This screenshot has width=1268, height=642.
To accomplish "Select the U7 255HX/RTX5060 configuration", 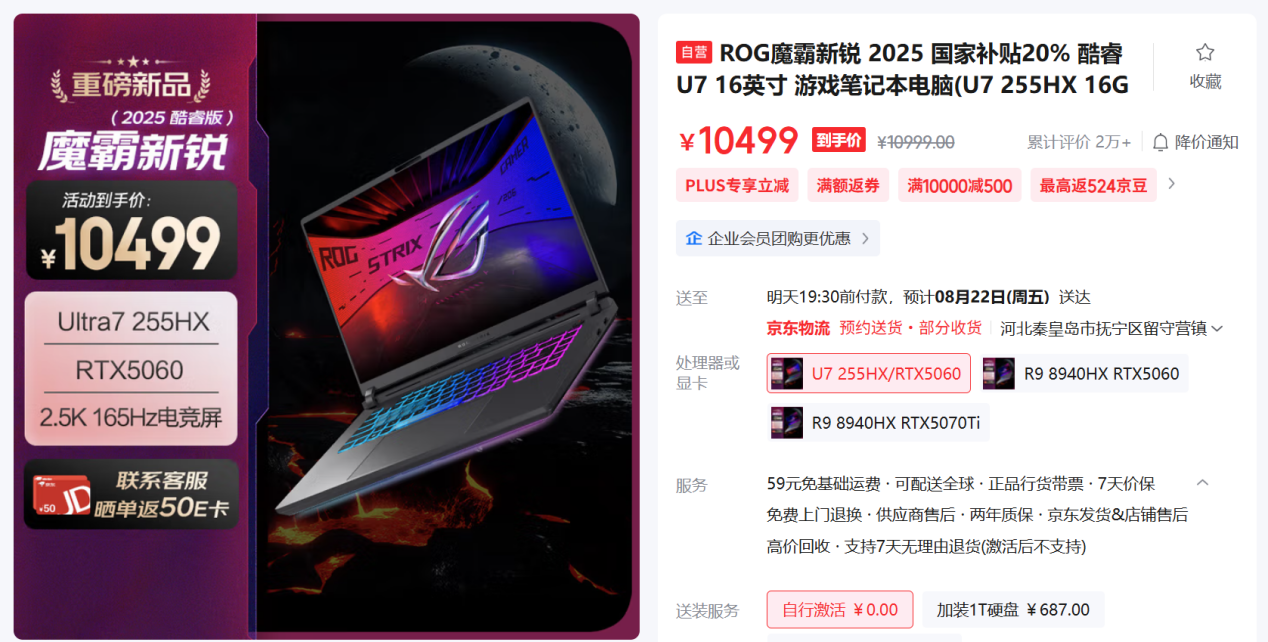I will [869, 374].
